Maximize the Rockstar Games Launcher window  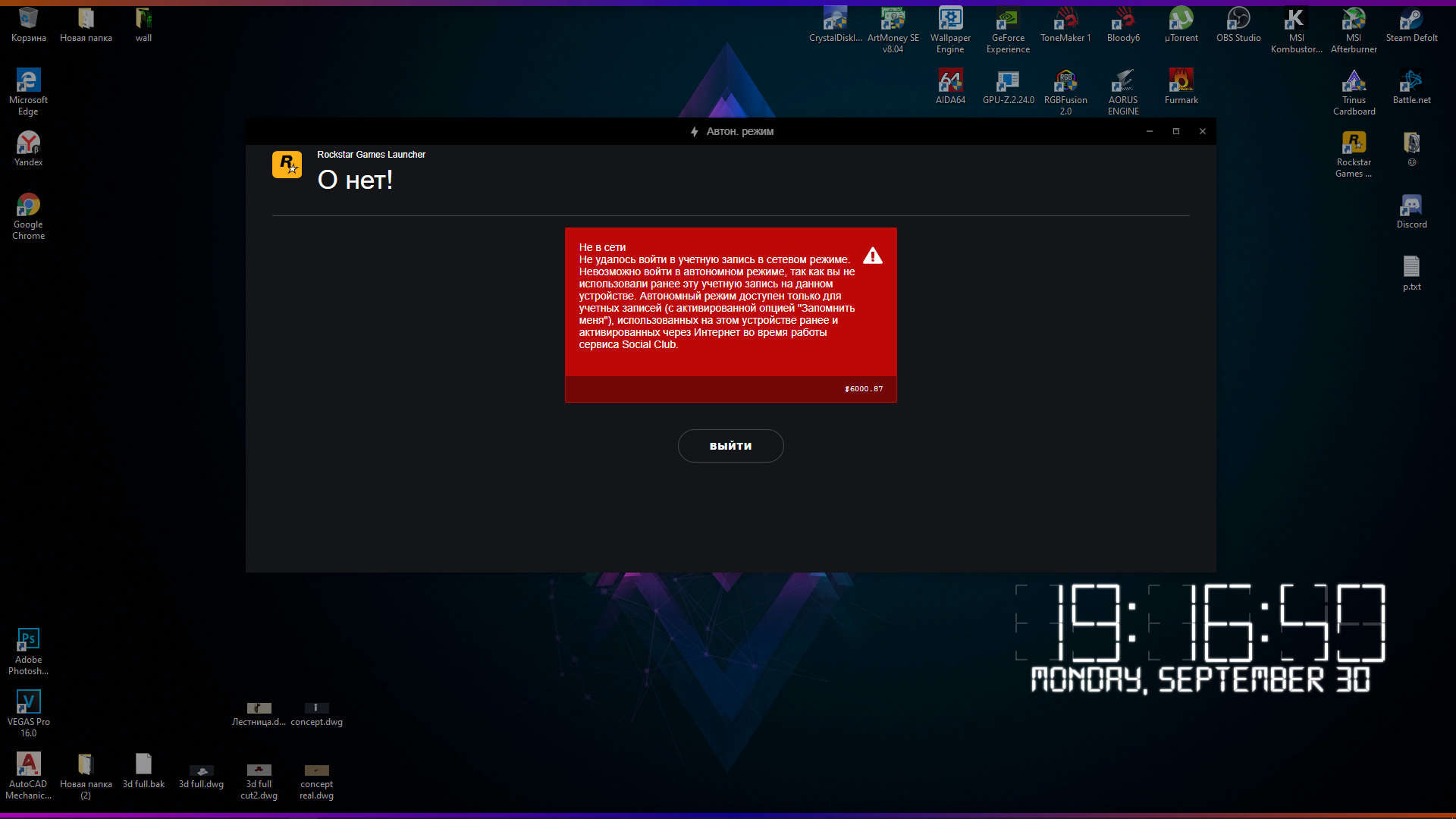pos(1176,131)
